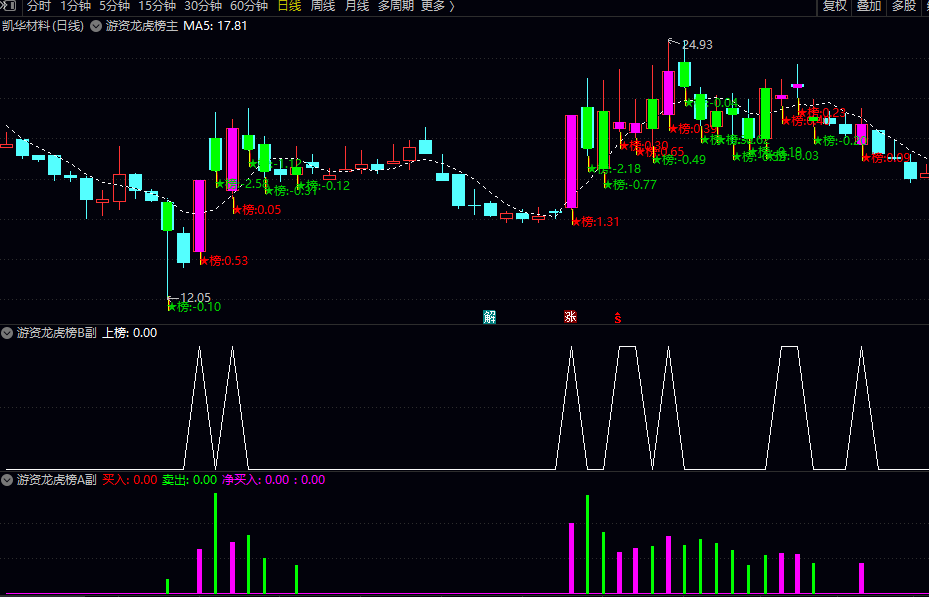The height and width of the screenshot is (597, 929).
Task: Open the 游资龙虎榜B副 indicator dropdown arrow
Action: click(x=7, y=333)
